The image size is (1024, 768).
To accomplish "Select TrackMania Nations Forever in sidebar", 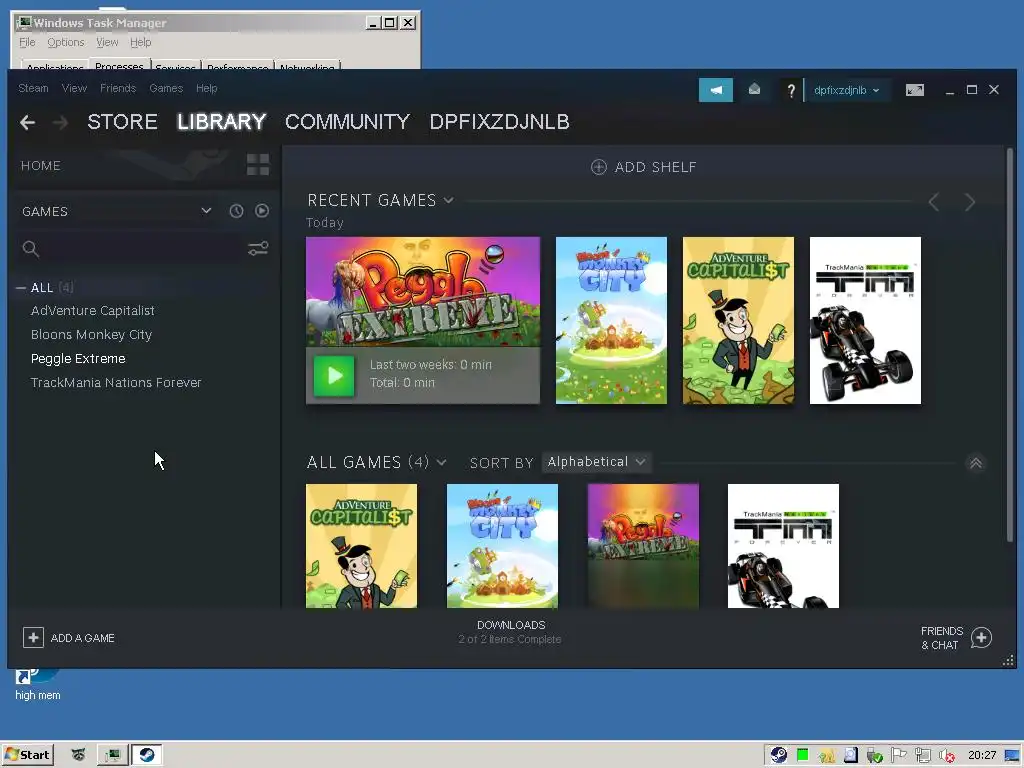I will [x=116, y=383].
